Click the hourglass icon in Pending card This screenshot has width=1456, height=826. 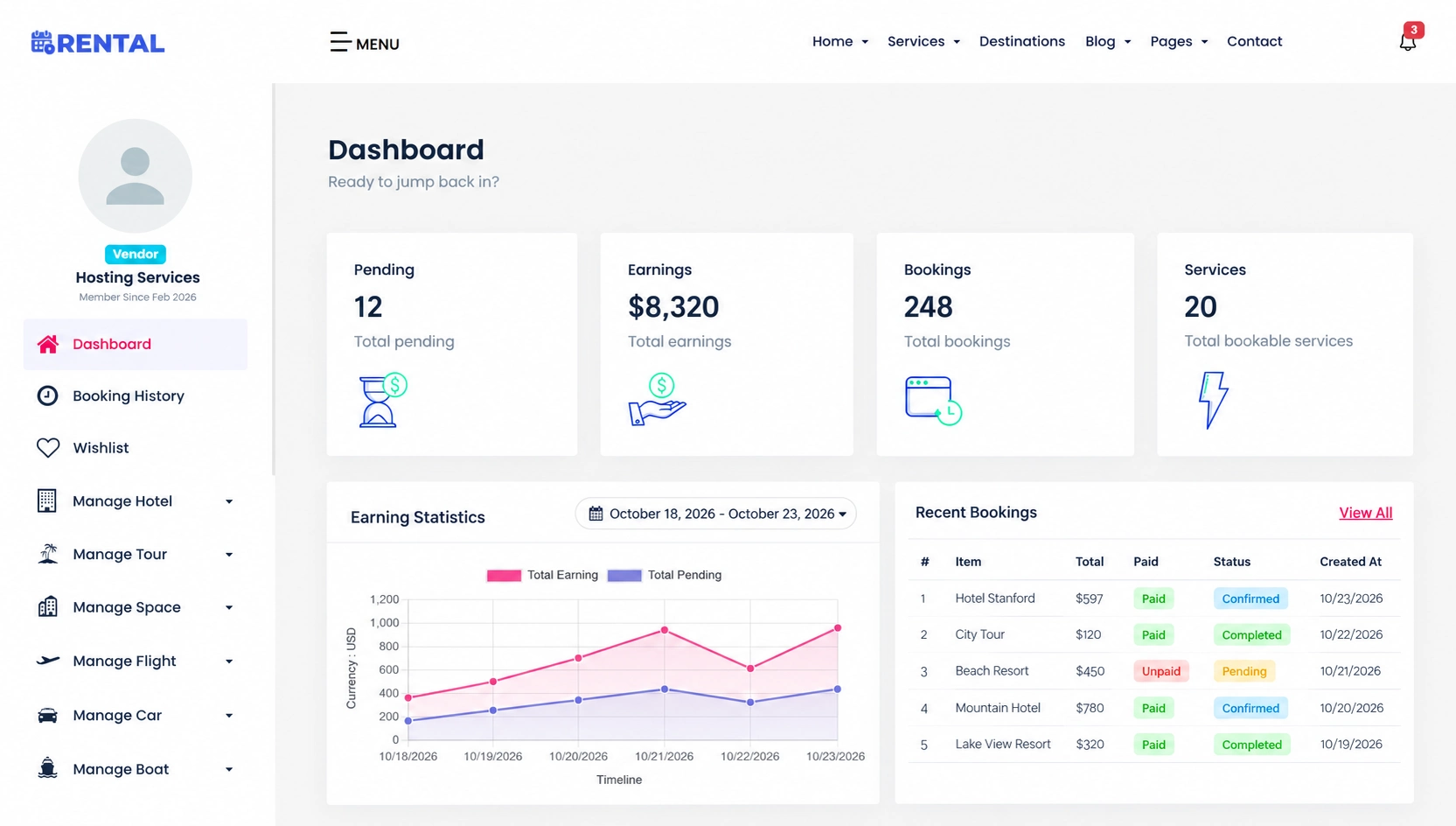(383, 401)
